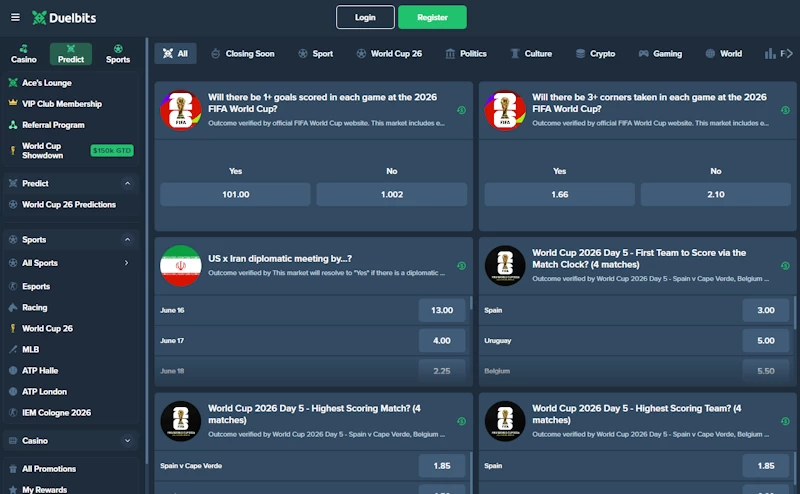Expand the Casino sidebar section

tap(128, 440)
